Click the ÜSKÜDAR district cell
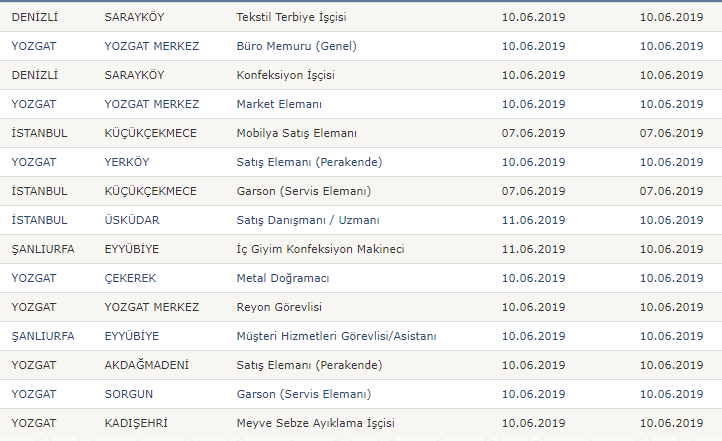 (x=132, y=220)
